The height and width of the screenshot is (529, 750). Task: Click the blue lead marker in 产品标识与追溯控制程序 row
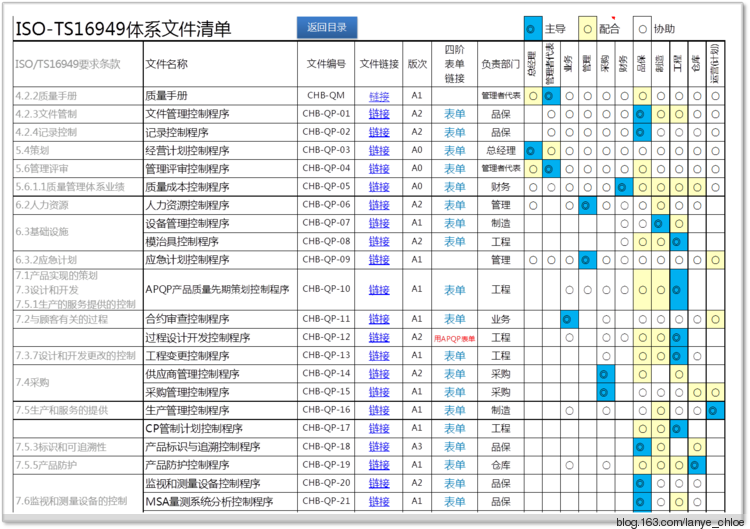642,447
